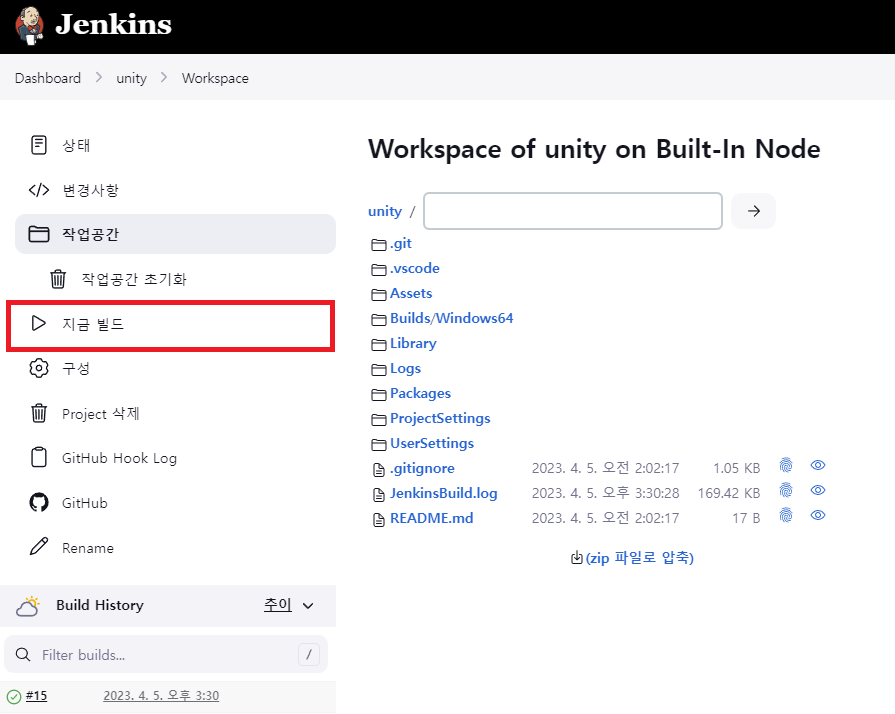Click the trash icon beside Project 삭제
Viewport: 895px width, 714px height.
click(39, 413)
